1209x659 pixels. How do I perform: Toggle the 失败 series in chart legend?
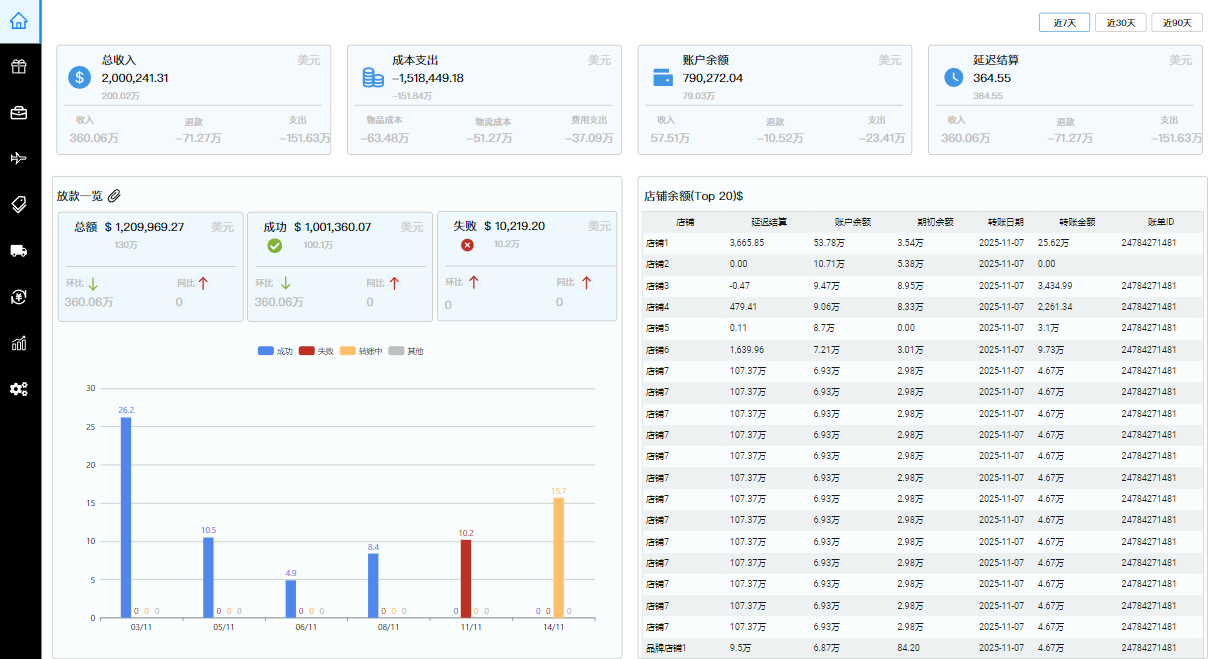(x=316, y=352)
